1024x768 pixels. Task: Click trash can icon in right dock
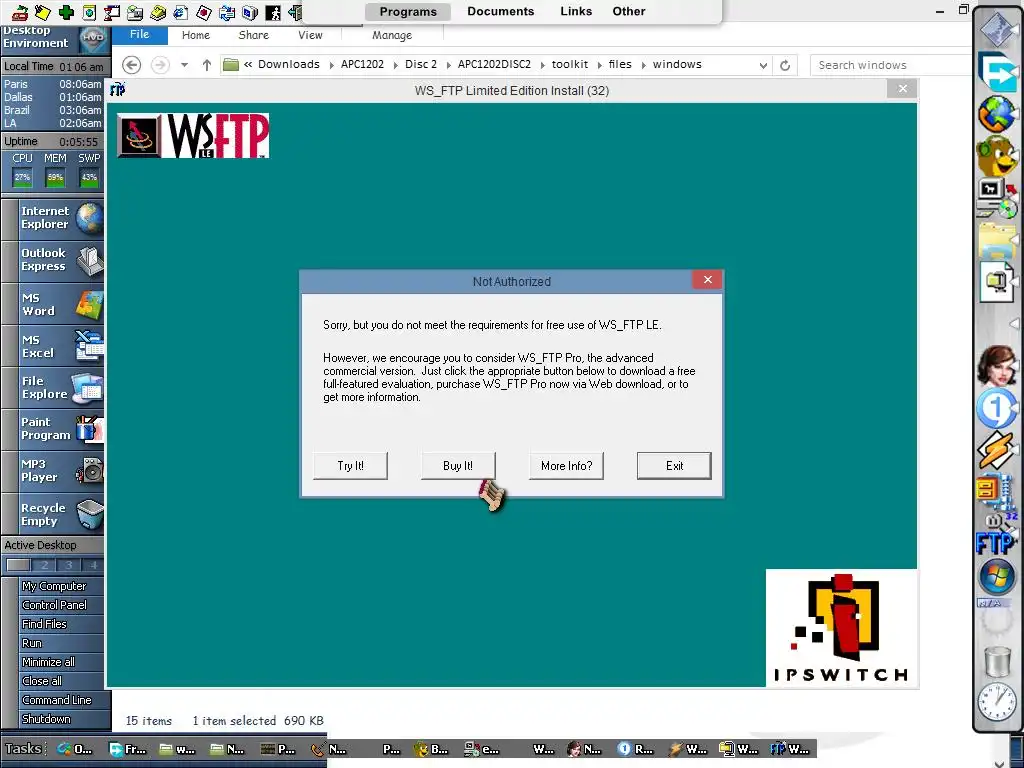pos(997,661)
